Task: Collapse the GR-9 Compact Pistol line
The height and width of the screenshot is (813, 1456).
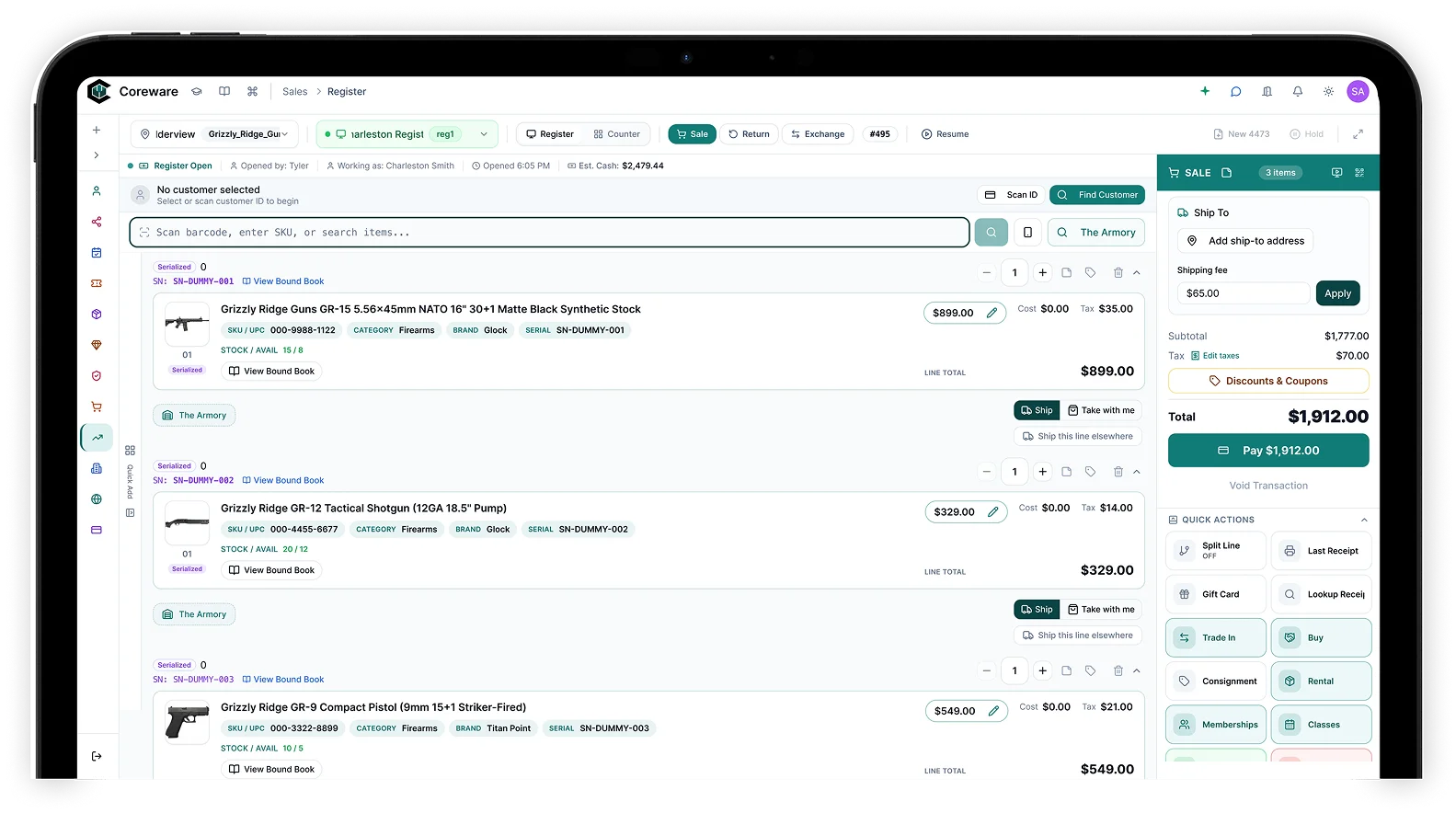Action: point(1137,671)
